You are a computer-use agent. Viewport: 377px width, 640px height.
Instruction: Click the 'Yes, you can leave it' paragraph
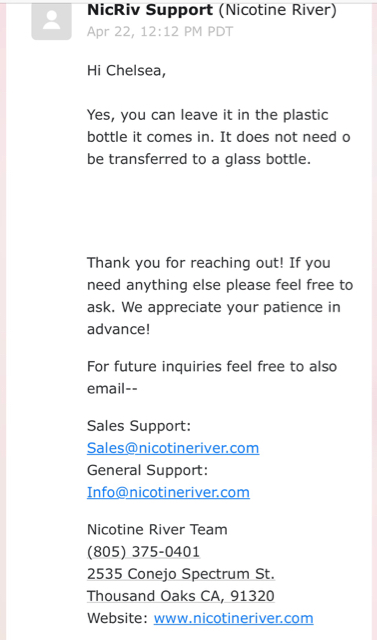[x=219, y=137]
